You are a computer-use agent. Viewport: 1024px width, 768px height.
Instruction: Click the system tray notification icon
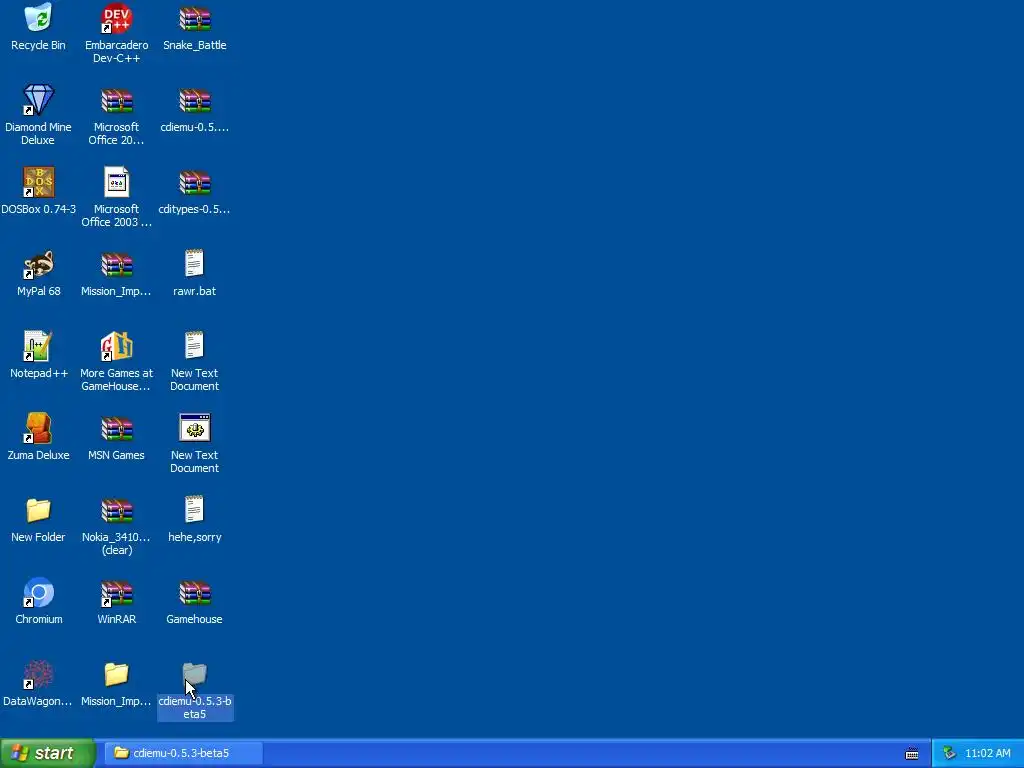pyautogui.click(x=950, y=754)
